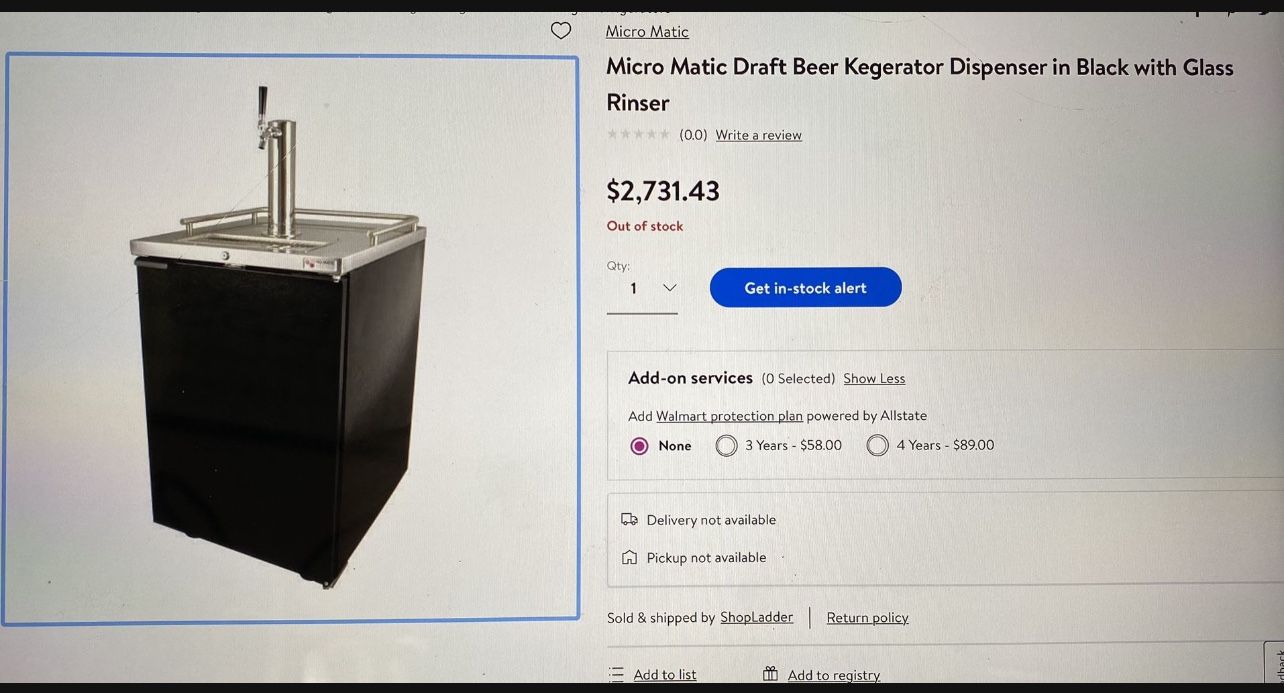Image resolution: width=1284 pixels, height=693 pixels.
Task: Choose the 3 Years - $58.00 protection plan
Action: click(726, 445)
